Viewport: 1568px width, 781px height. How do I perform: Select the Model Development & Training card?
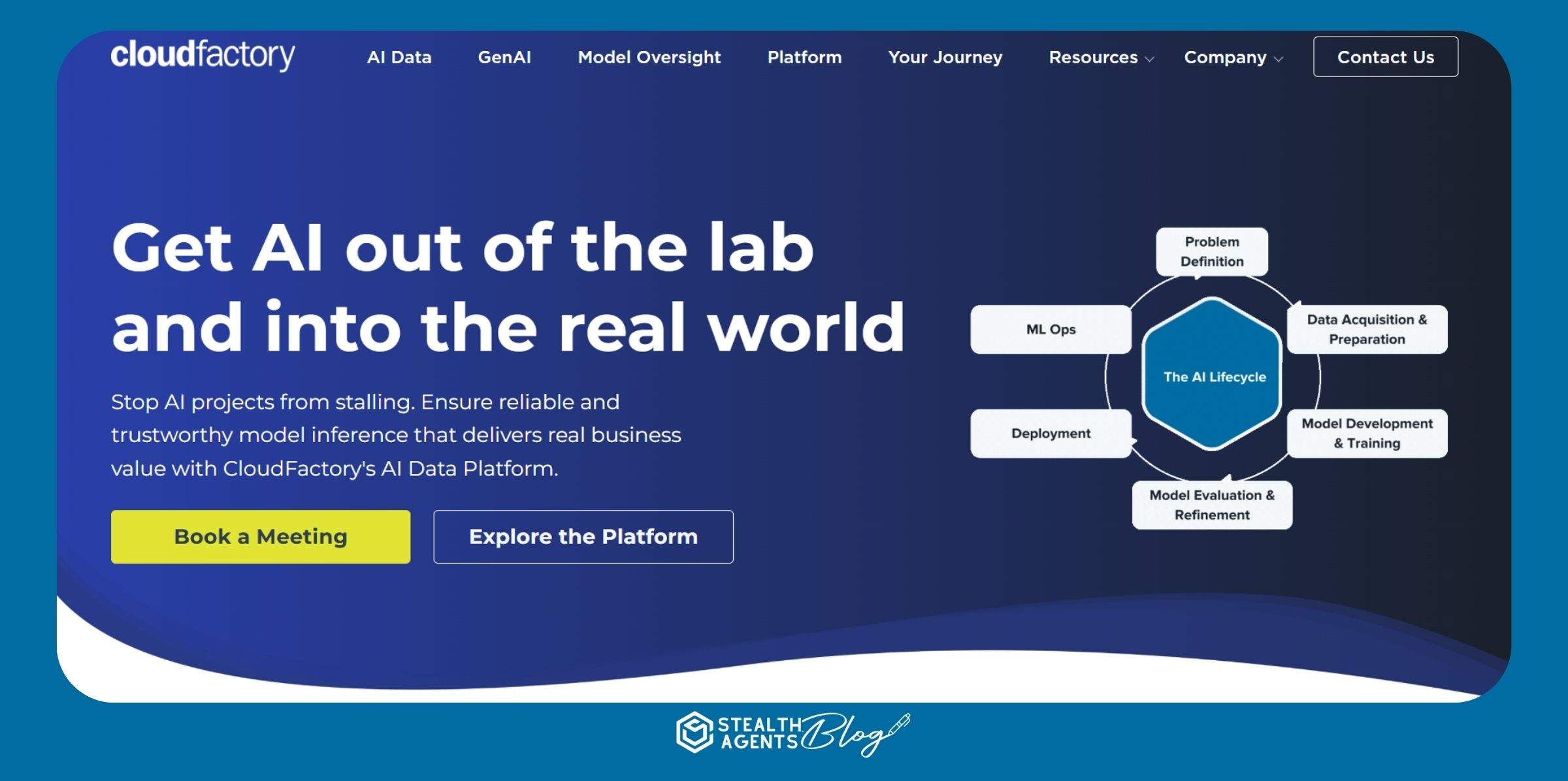click(x=1367, y=434)
